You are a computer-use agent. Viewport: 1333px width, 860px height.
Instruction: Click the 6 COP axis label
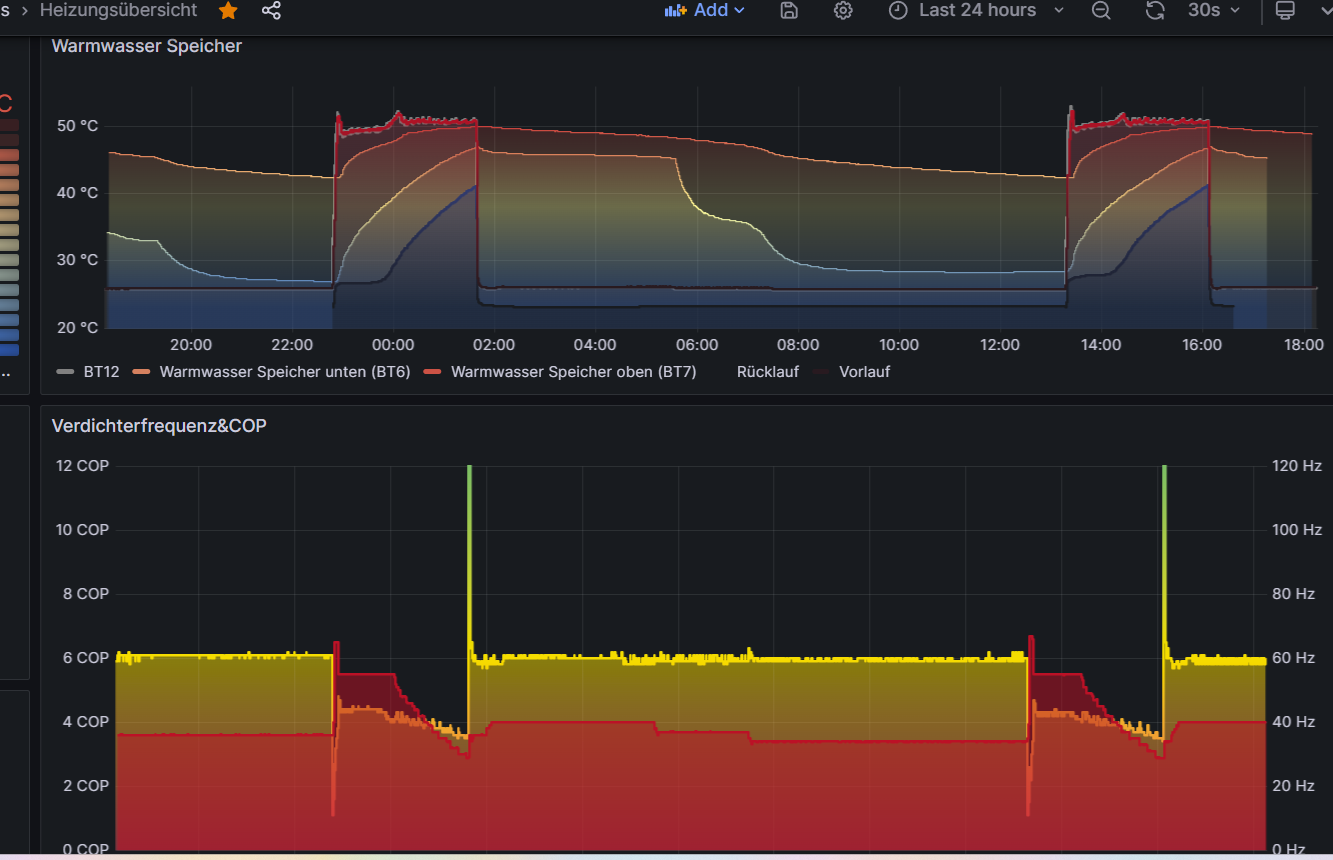[86, 658]
